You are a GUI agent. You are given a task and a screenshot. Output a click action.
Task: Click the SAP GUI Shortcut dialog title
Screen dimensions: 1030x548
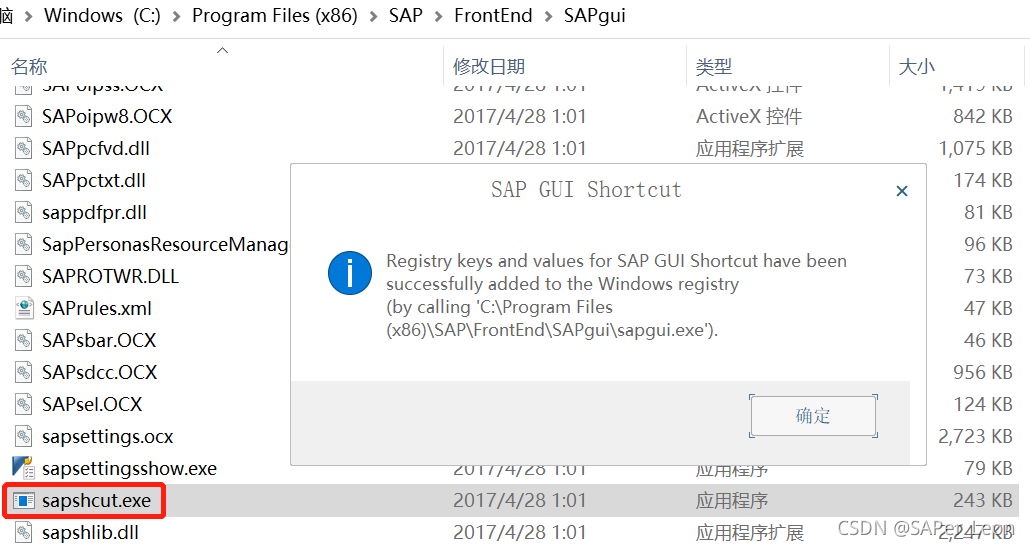[586, 190]
